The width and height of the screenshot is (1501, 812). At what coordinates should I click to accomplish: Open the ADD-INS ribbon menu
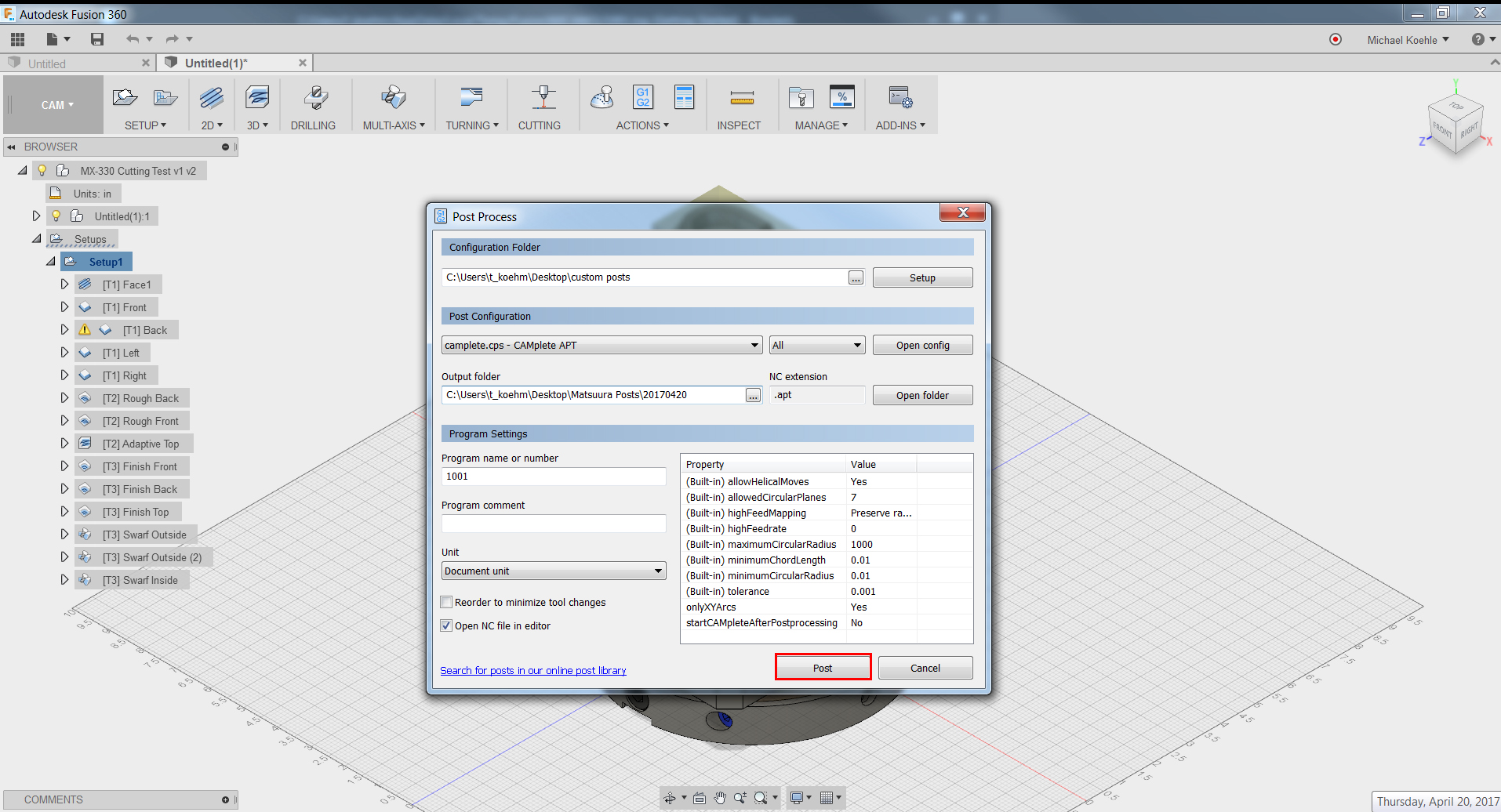[900, 125]
